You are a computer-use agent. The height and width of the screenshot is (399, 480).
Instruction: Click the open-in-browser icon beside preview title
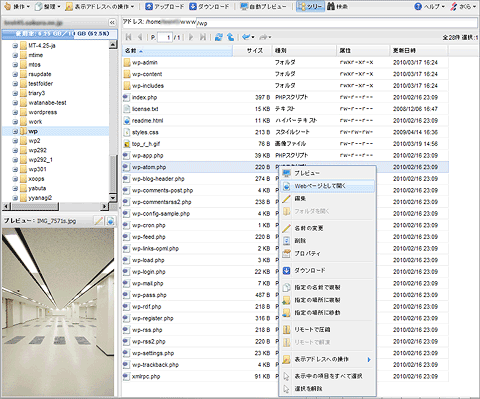(111, 221)
